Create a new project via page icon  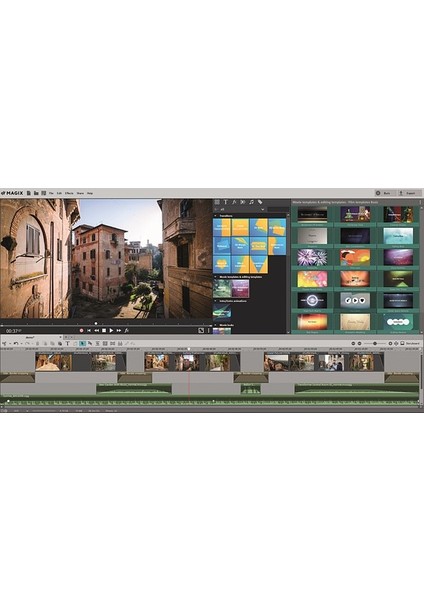coord(29,193)
